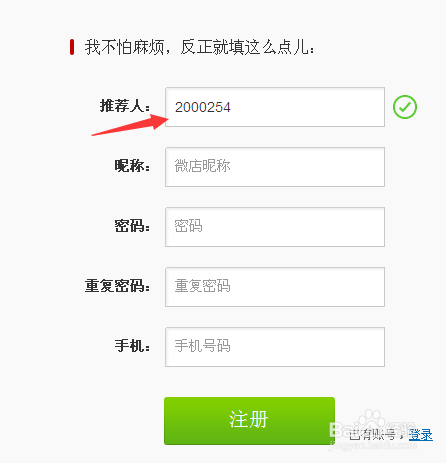Click the 我不怕麻烦 heading text

point(199,47)
